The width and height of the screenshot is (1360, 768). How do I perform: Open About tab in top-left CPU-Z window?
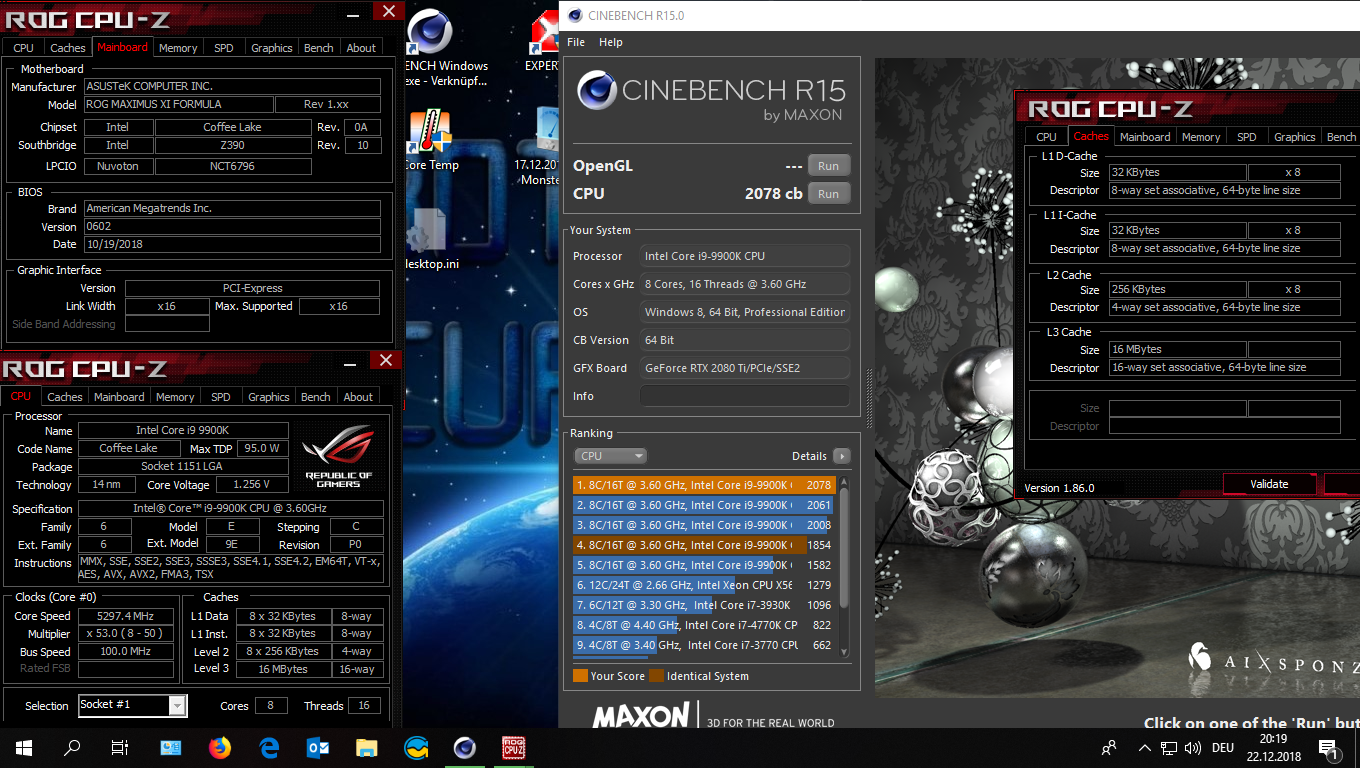click(361, 47)
